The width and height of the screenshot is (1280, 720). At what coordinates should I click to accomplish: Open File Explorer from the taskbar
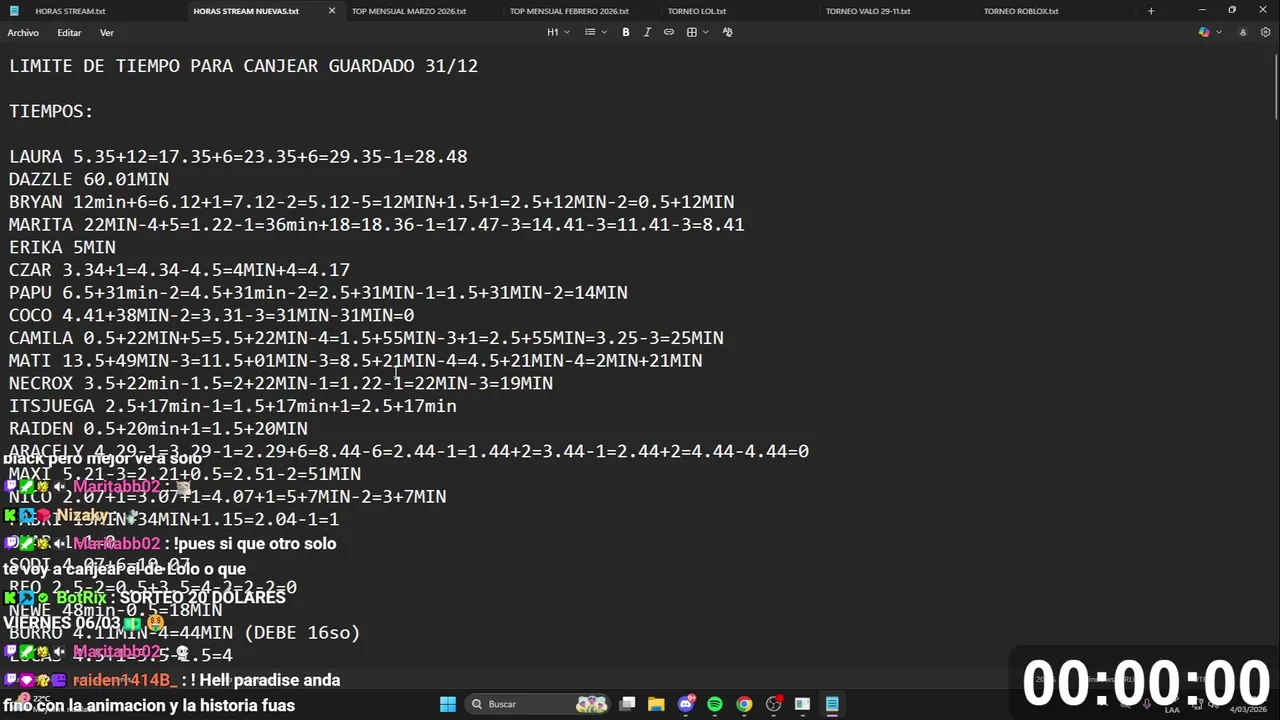[x=656, y=704]
